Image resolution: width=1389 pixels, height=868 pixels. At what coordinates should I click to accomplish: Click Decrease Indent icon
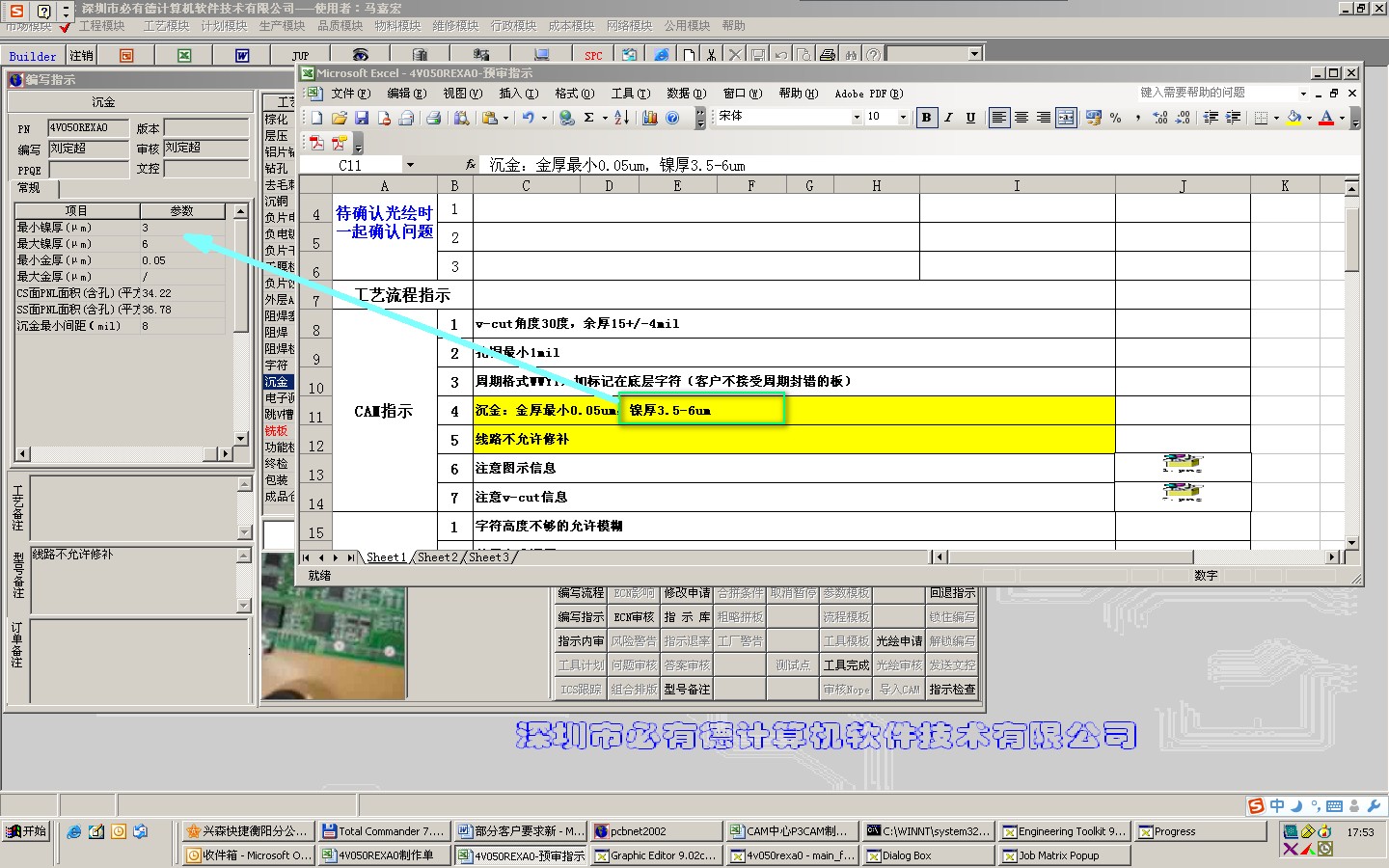(1211, 118)
